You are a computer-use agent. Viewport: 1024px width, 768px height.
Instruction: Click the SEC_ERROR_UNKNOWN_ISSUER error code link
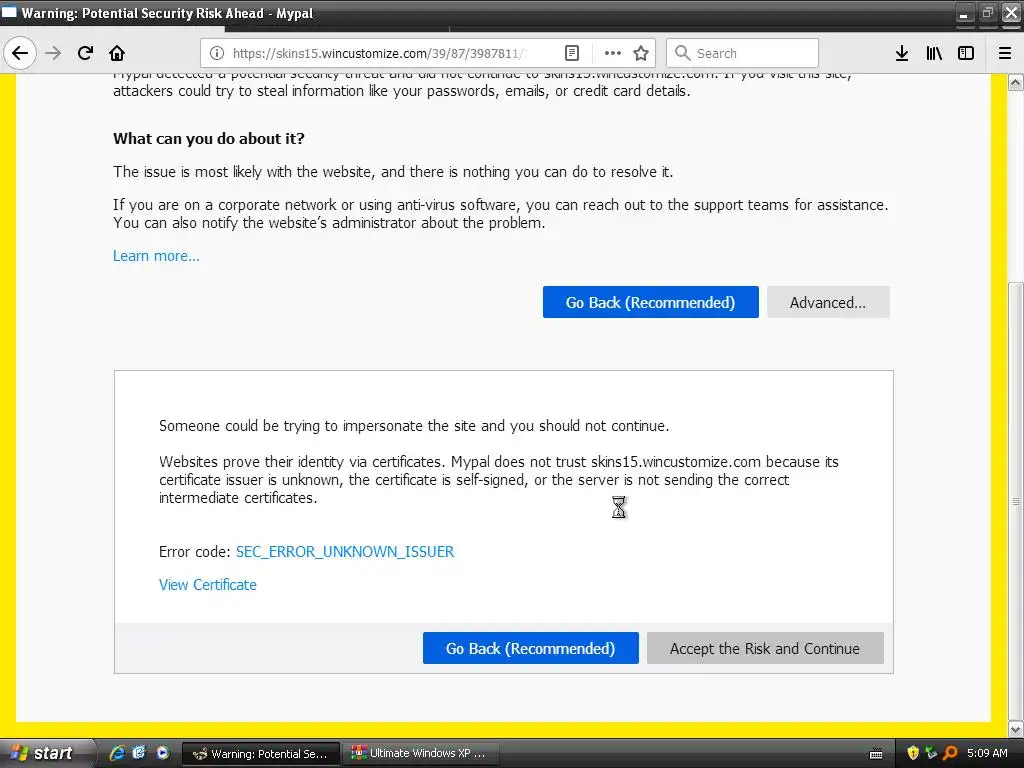coord(345,552)
